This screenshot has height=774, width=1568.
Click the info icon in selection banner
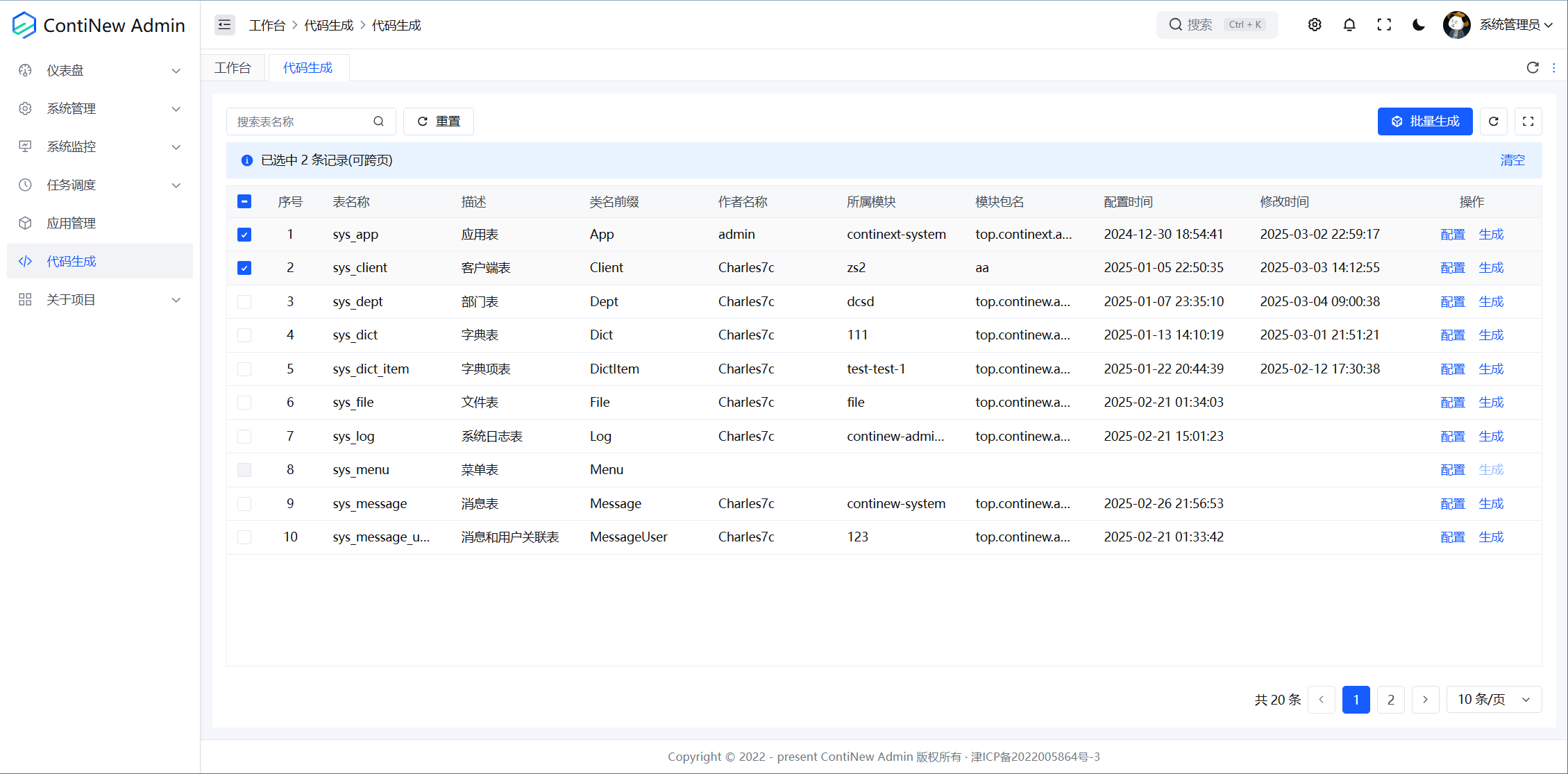tap(246, 160)
